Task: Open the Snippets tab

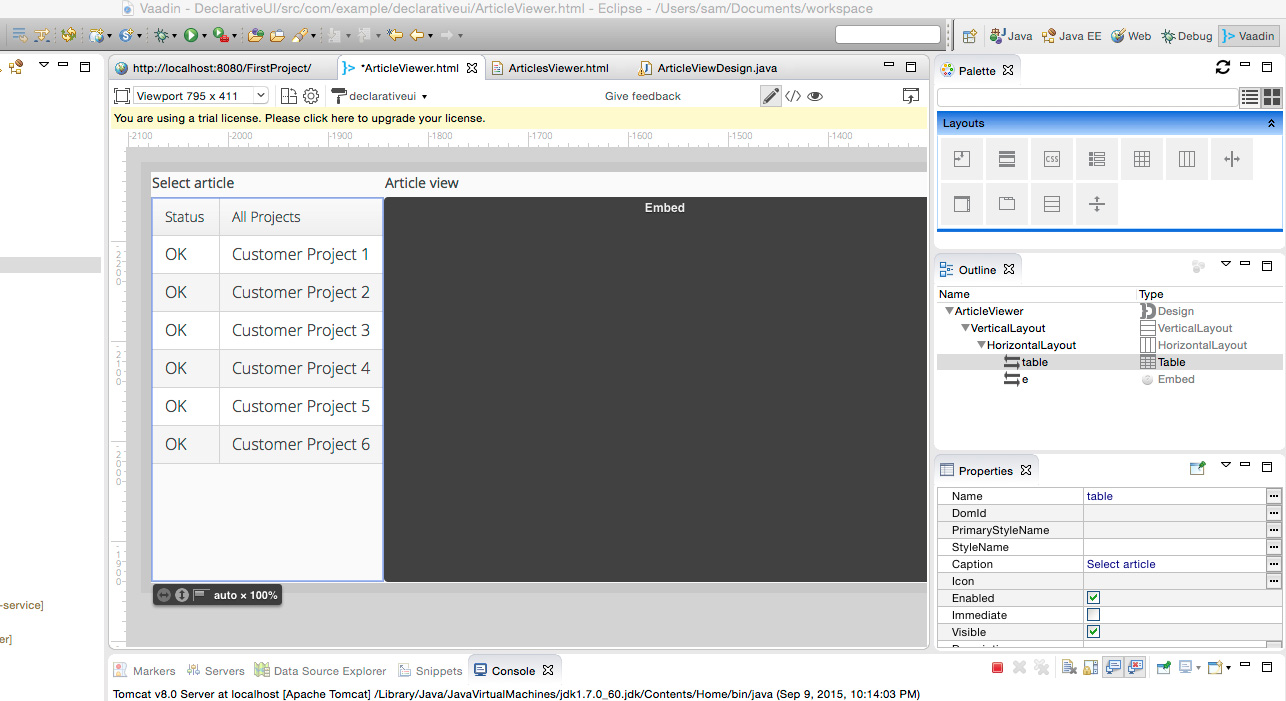Action: click(430, 671)
